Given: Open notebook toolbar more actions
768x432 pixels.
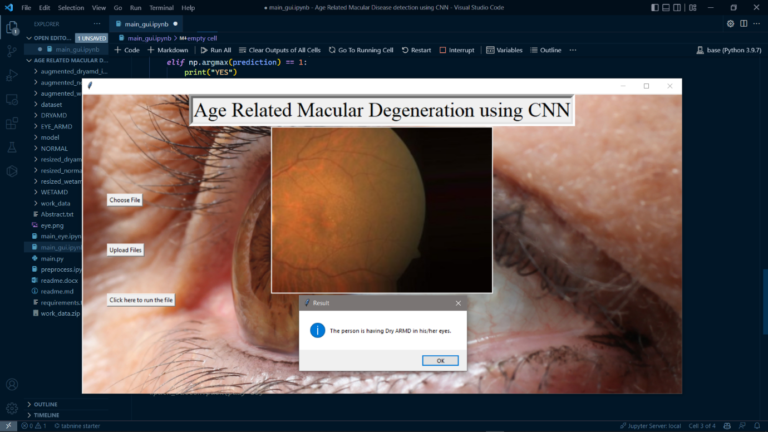Looking at the screenshot, I should click(x=573, y=50).
